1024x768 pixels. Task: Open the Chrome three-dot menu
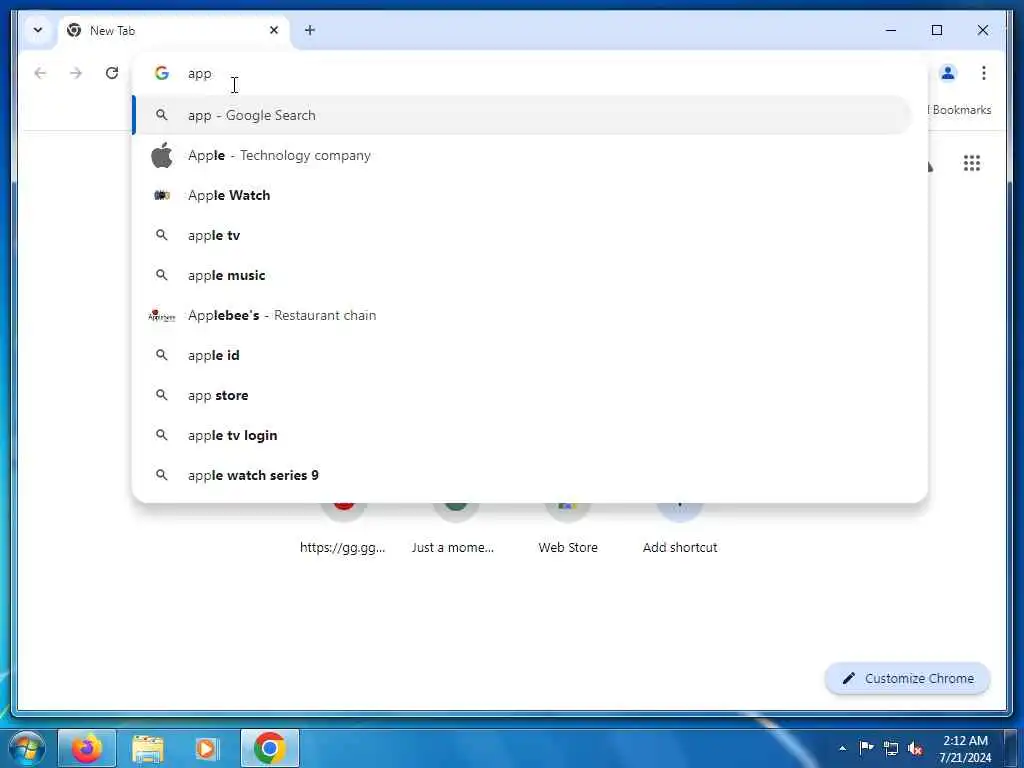(984, 73)
